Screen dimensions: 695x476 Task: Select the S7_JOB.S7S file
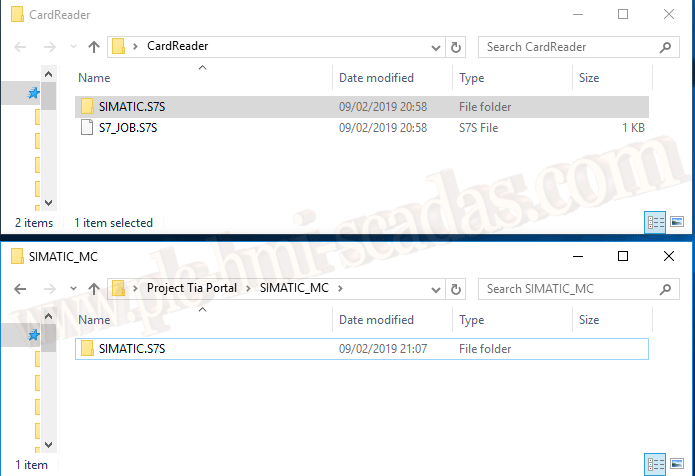[129, 128]
